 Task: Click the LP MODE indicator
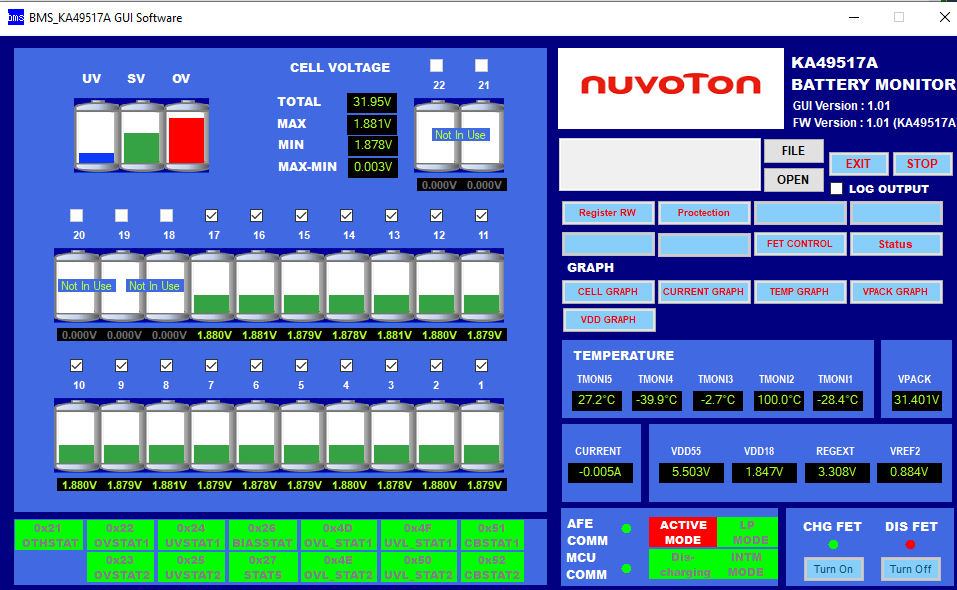[x=748, y=532]
